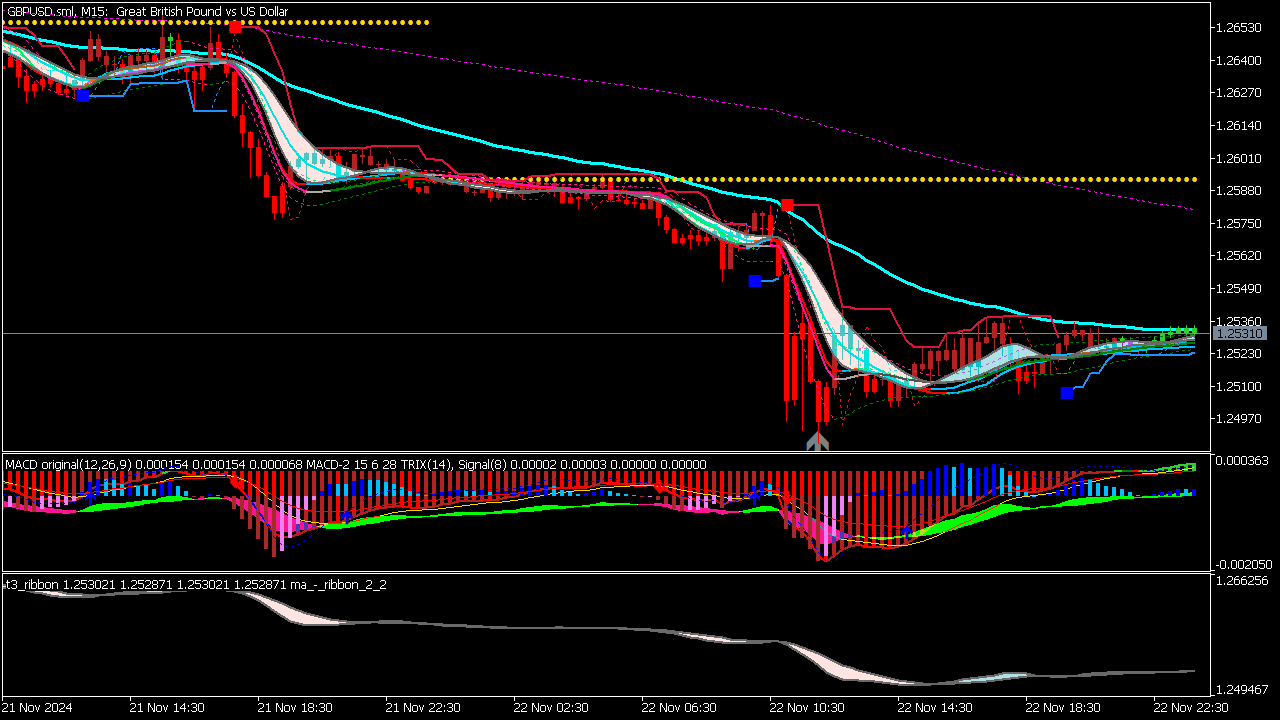
Task: Click the 21 Nov 18:30 time label
Action: click(295, 707)
